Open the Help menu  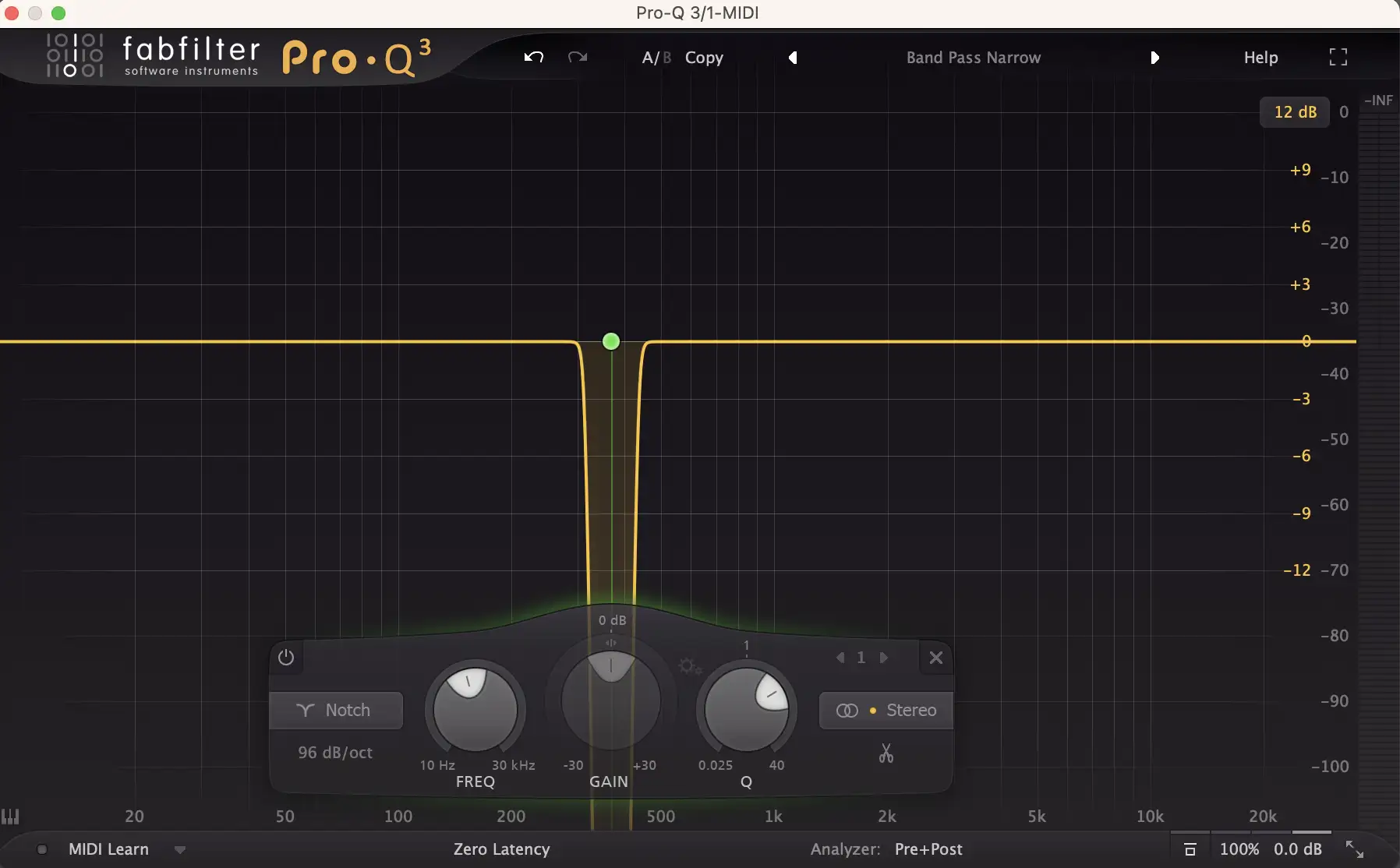click(1260, 58)
